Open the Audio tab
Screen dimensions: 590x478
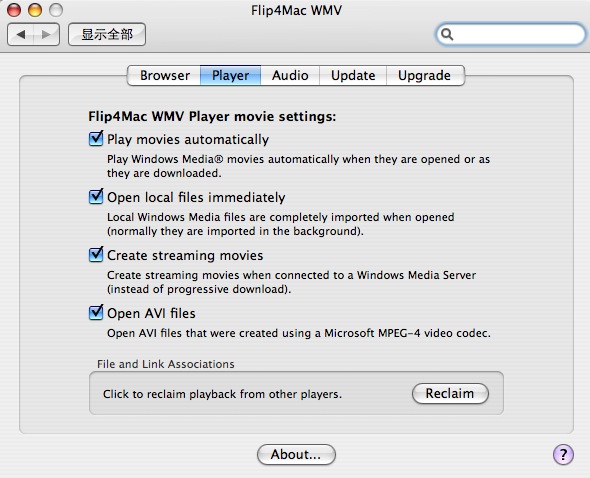pyautogui.click(x=290, y=75)
